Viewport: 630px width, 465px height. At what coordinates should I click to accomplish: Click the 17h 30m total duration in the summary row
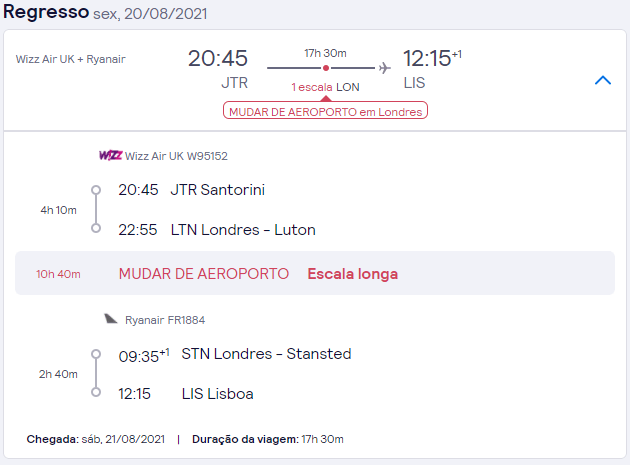pyautogui.click(x=325, y=51)
